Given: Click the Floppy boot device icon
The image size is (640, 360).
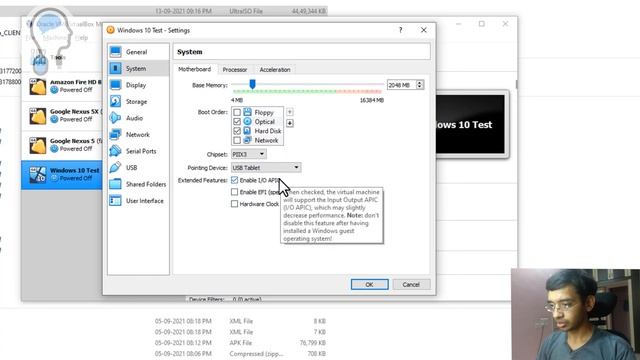Looking at the screenshot, I should click(247, 112).
